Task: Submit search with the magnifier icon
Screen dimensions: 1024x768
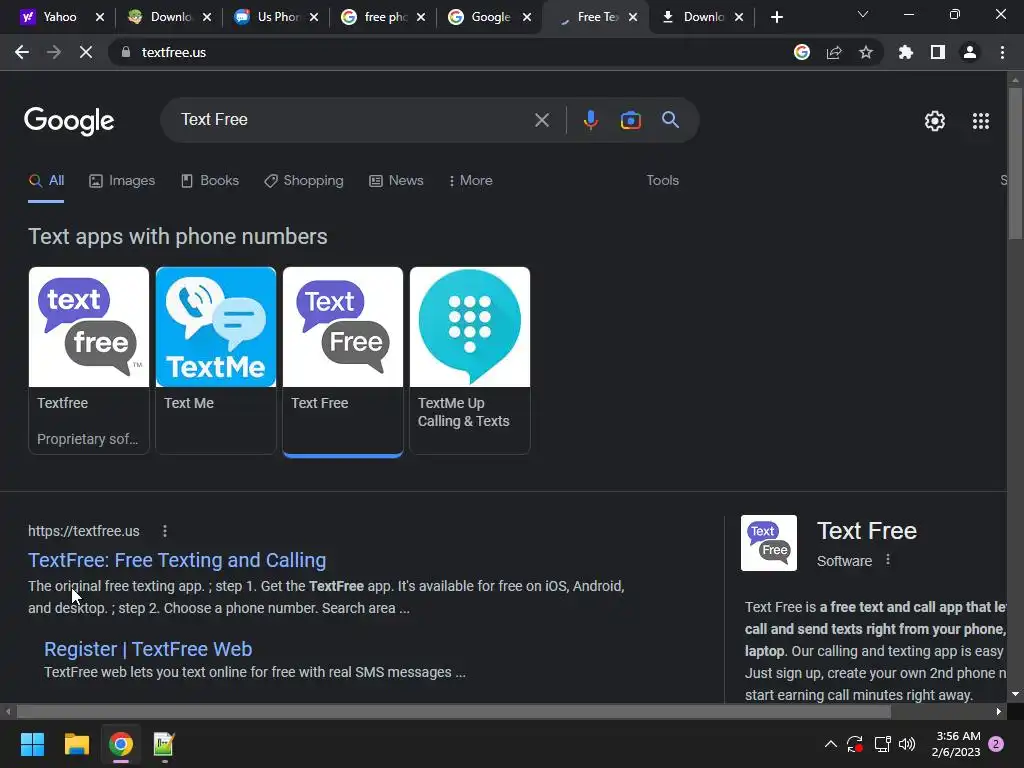Action: click(671, 120)
